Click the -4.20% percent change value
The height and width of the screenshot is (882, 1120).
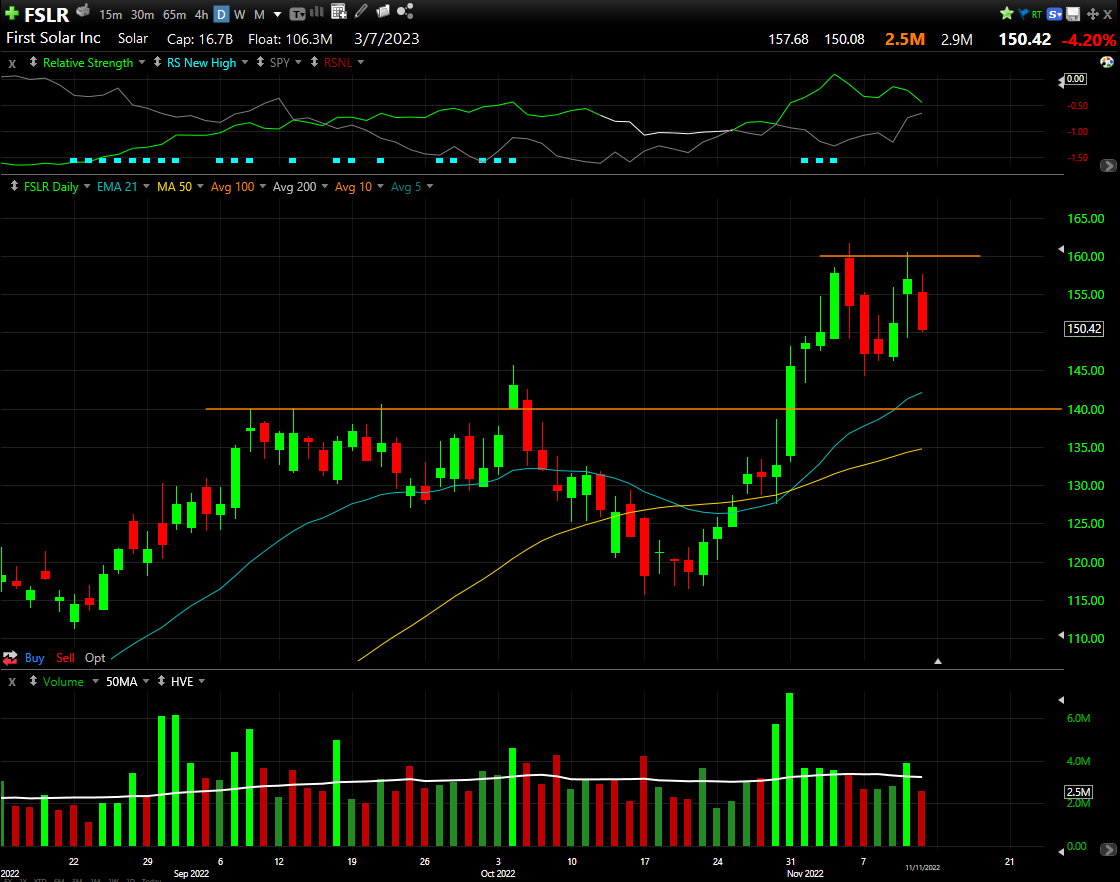[1089, 40]
